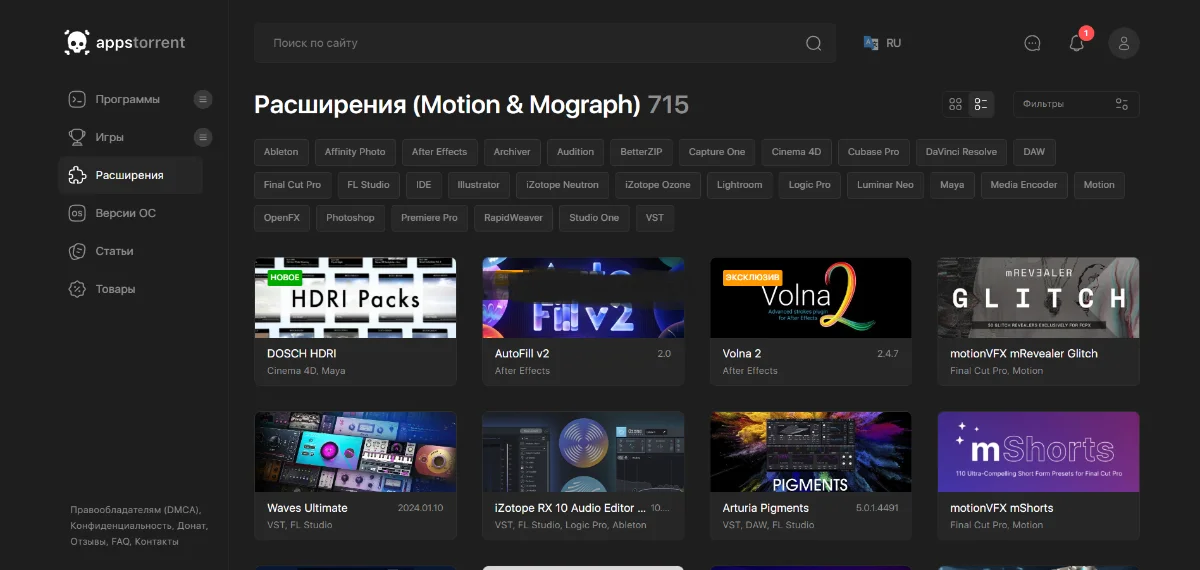
Task: Expand the Игры submenu list button
Action: 203,137
